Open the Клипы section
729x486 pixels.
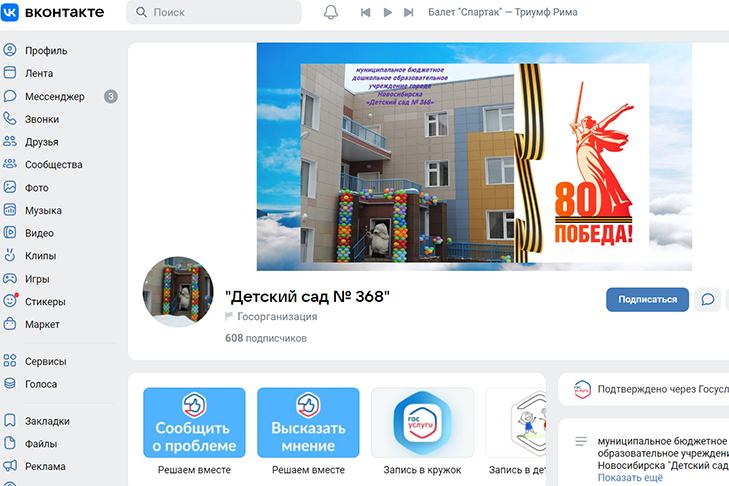(x=40, y=256)
